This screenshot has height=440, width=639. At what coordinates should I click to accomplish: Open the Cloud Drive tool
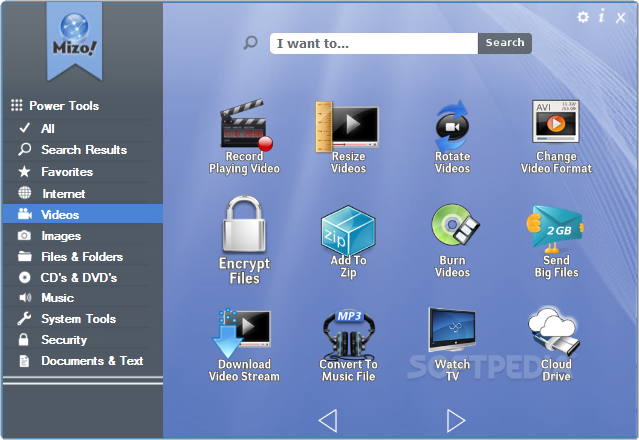point(556,345)
